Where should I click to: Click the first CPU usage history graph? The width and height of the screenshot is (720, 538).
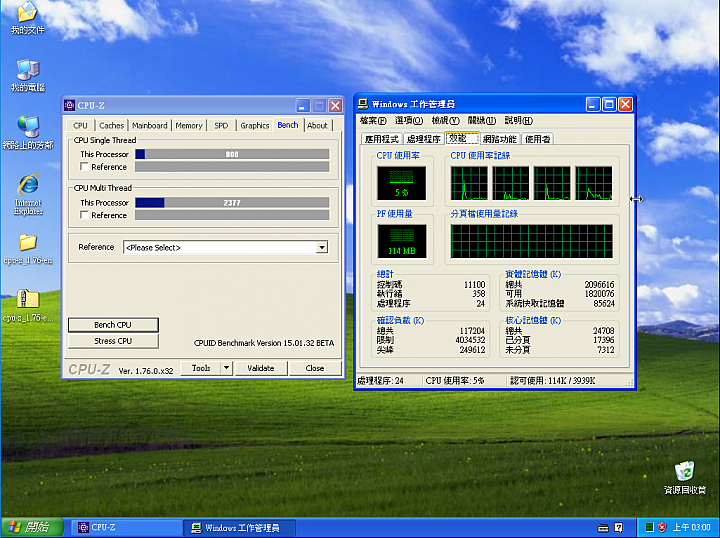[x=469, y=183]
